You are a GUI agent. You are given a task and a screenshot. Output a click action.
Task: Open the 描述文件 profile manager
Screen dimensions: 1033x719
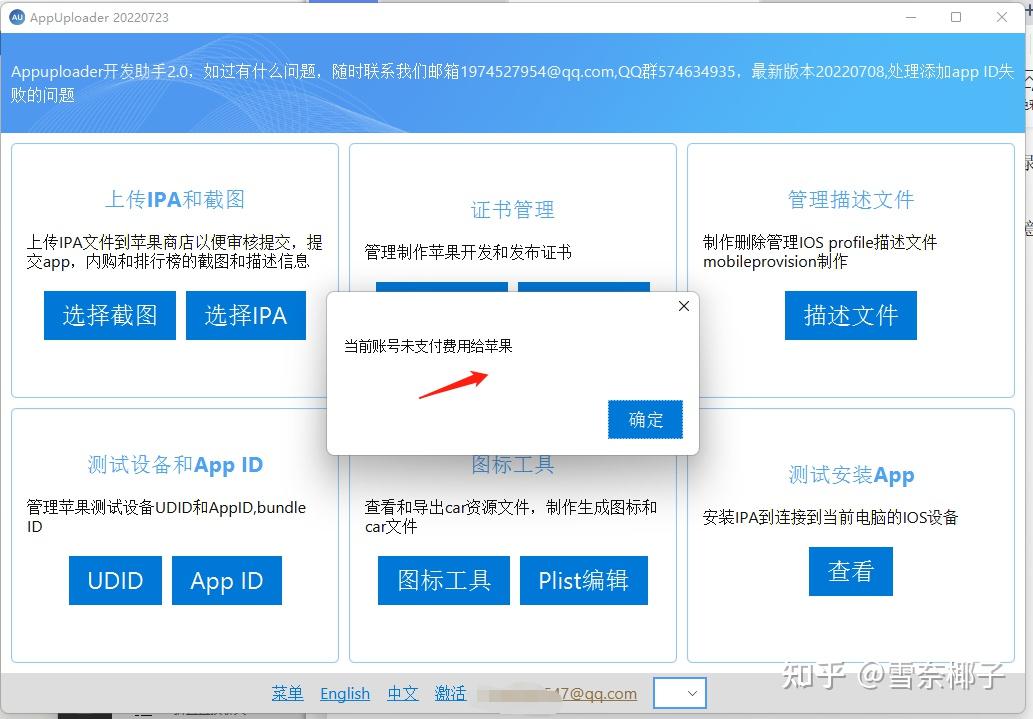tap(850, 315)
